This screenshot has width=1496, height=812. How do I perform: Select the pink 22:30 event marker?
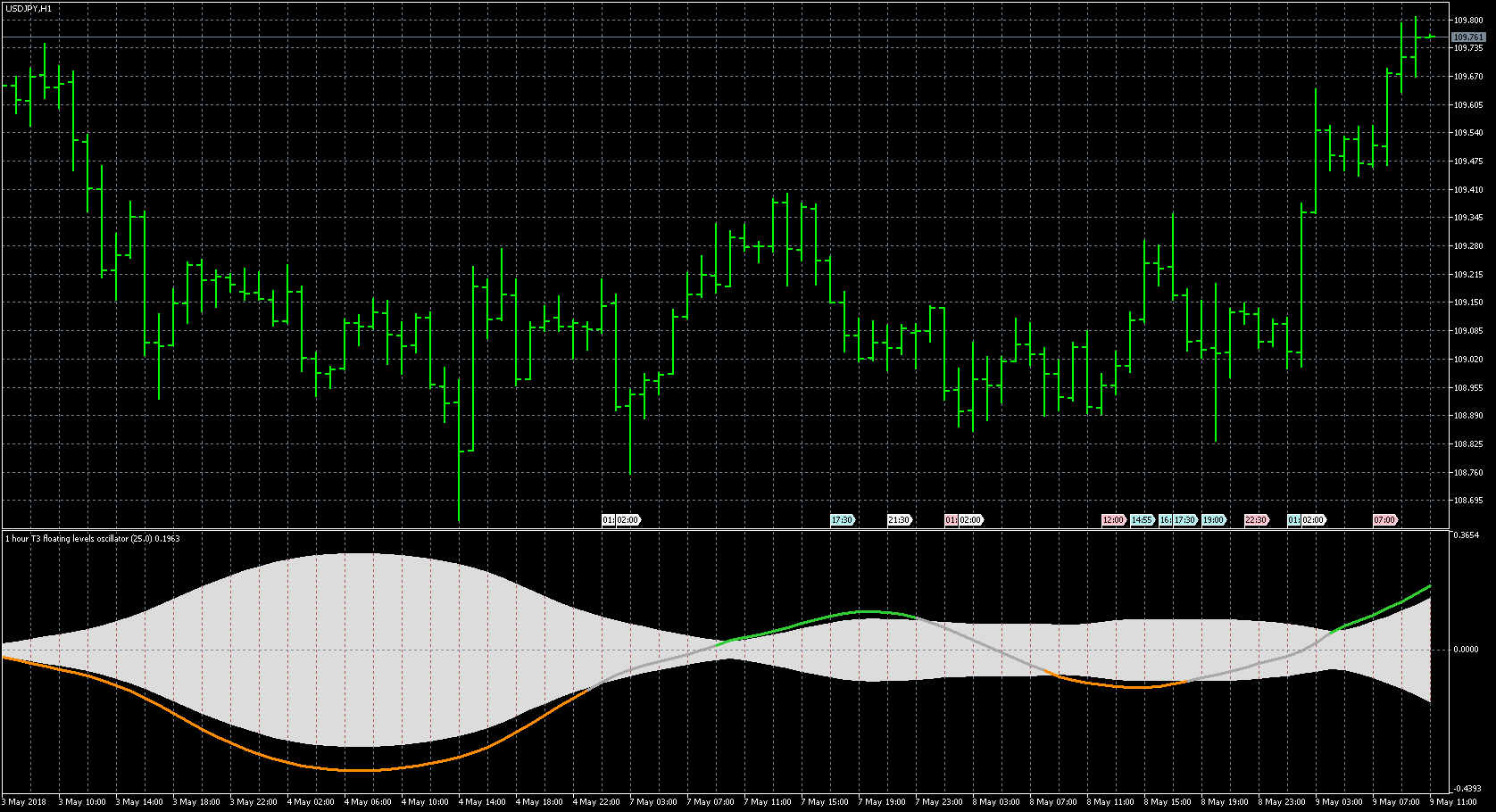(1256, 520)
